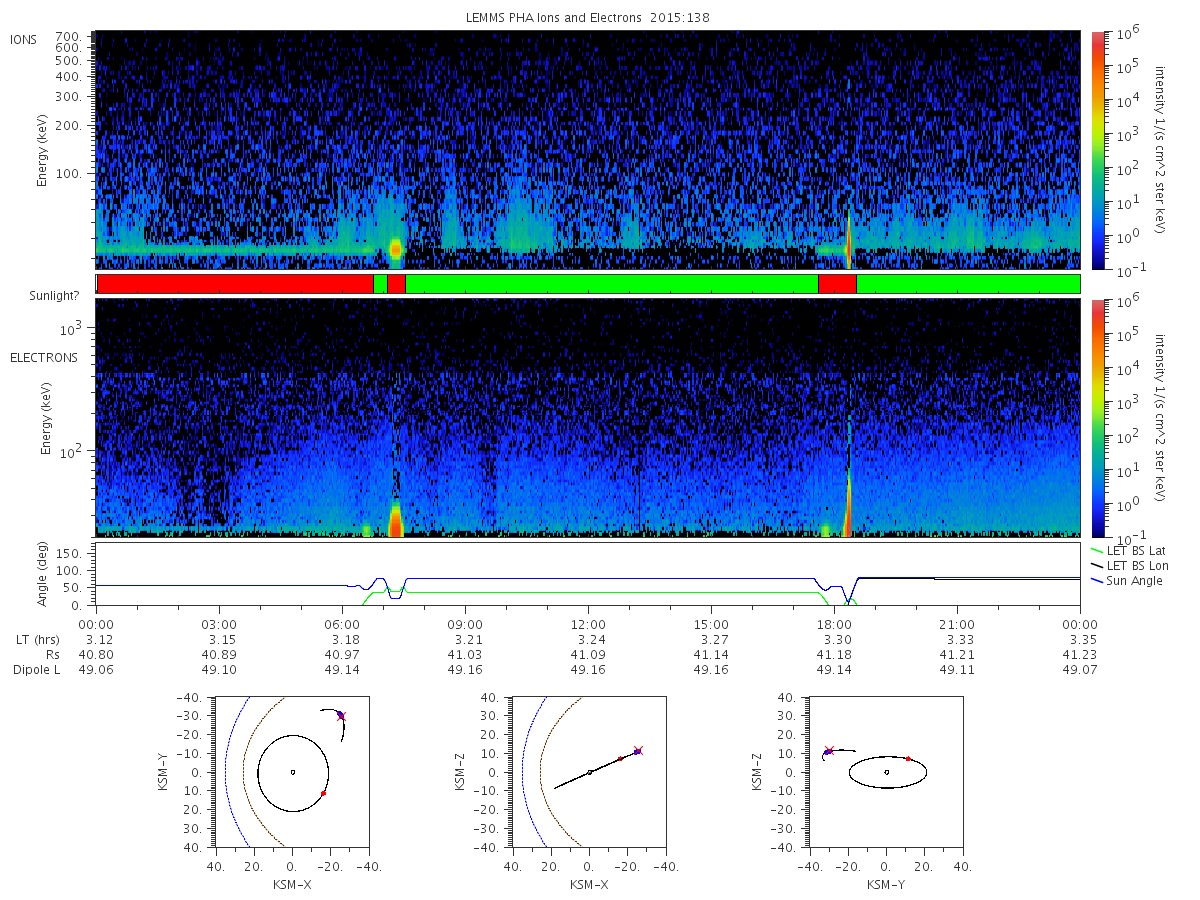The height and width of the screenshot is (900, 1200).
Task: Select the Rs row label
Action: tap(53, 654)
